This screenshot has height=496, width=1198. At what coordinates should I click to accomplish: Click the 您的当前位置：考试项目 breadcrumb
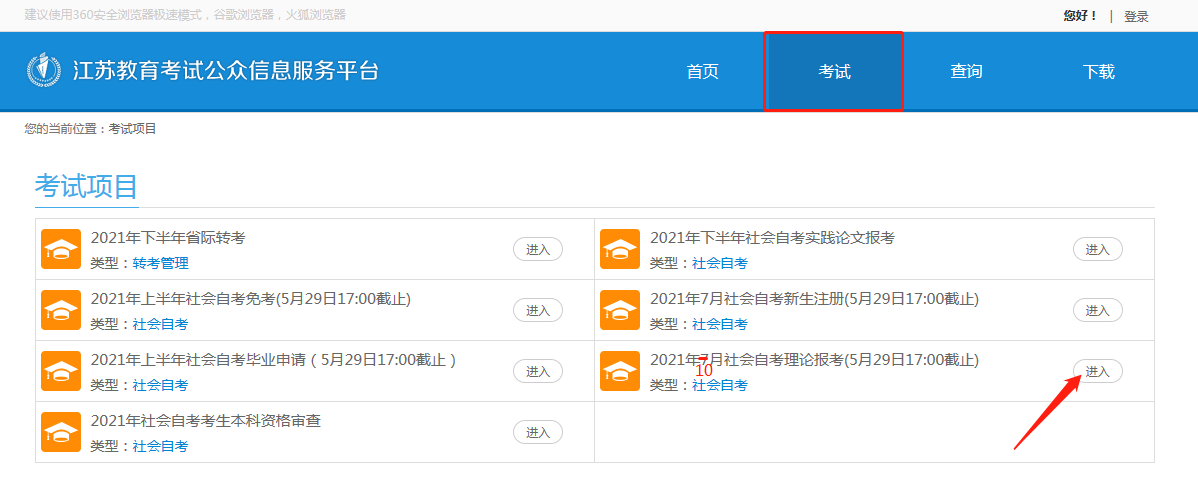click(x=90, y=128)
